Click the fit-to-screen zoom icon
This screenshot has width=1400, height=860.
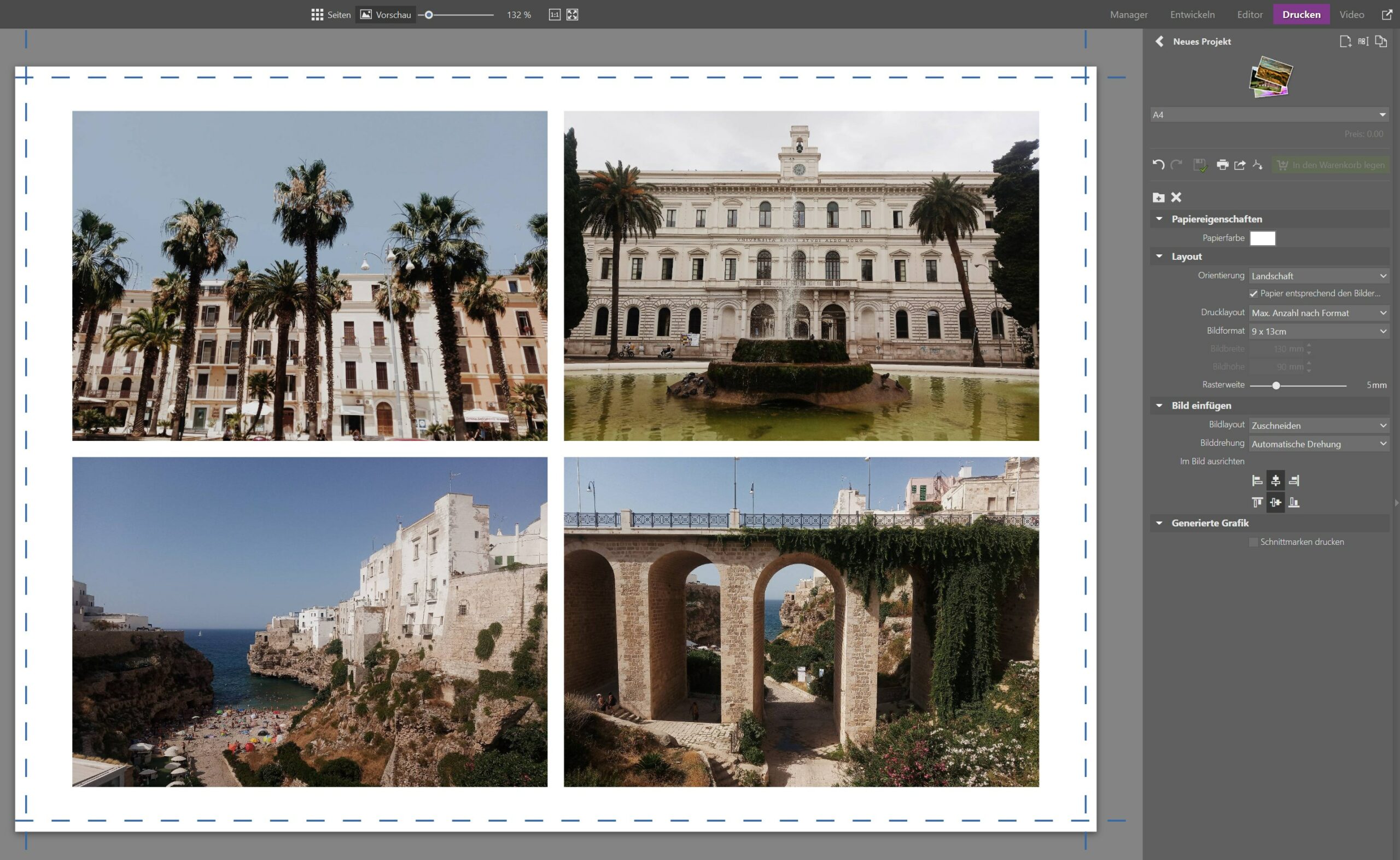tap(573, 15)
